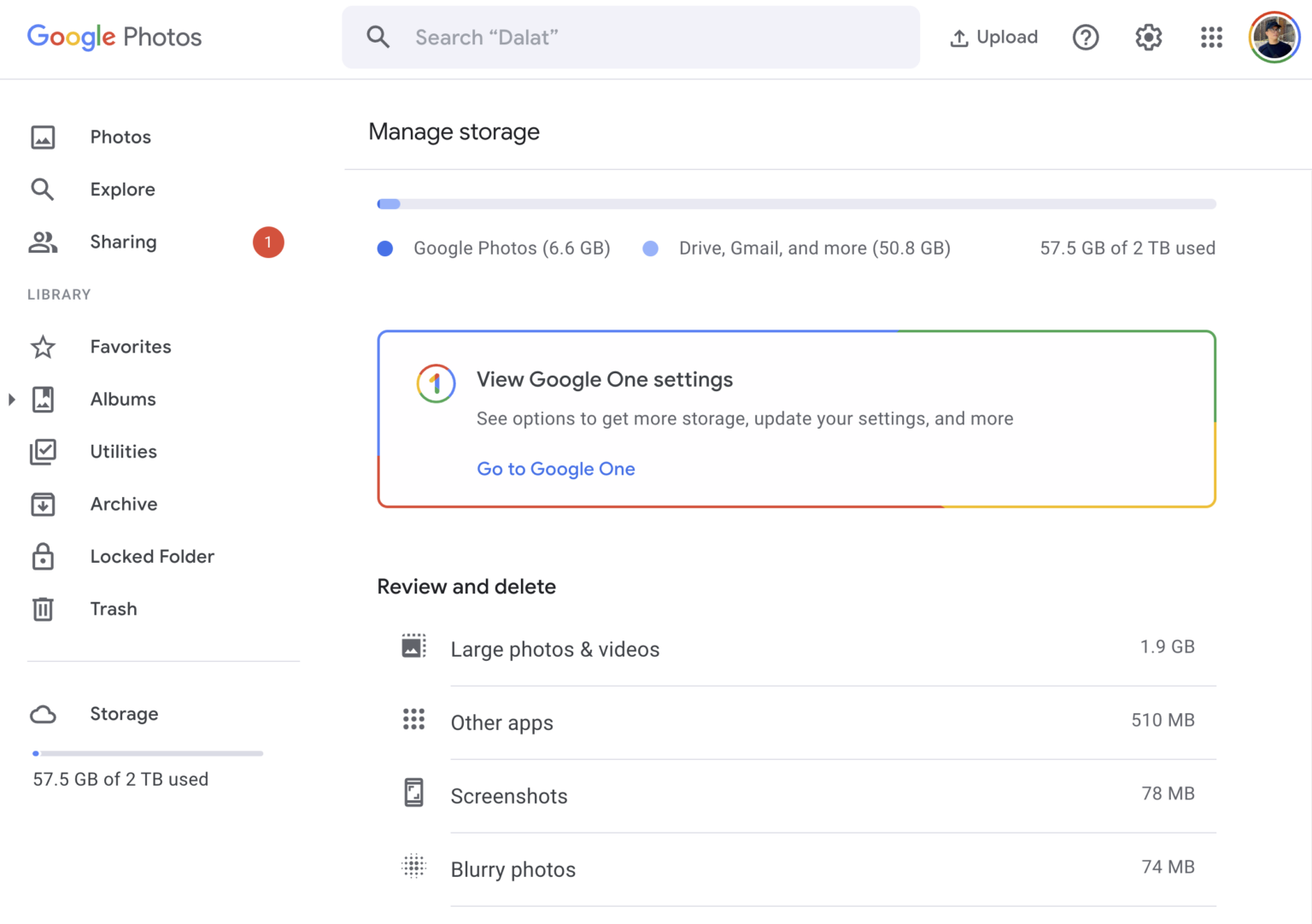The image size is (1312, 924).
Task: Open the Other apps row
Action: pyautogui.click(x=796, y=722)
